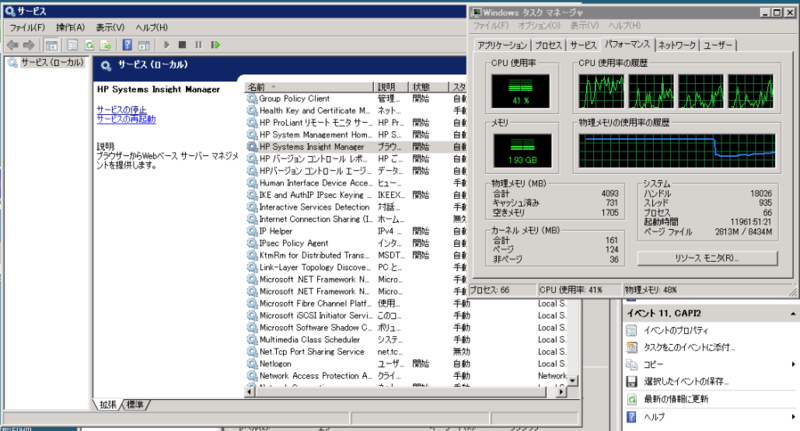The width and height of the screenshot is (800, 431).
Task: Click the gear icon beside Link-Layer Topology Discove...
Action: (252, 267)
